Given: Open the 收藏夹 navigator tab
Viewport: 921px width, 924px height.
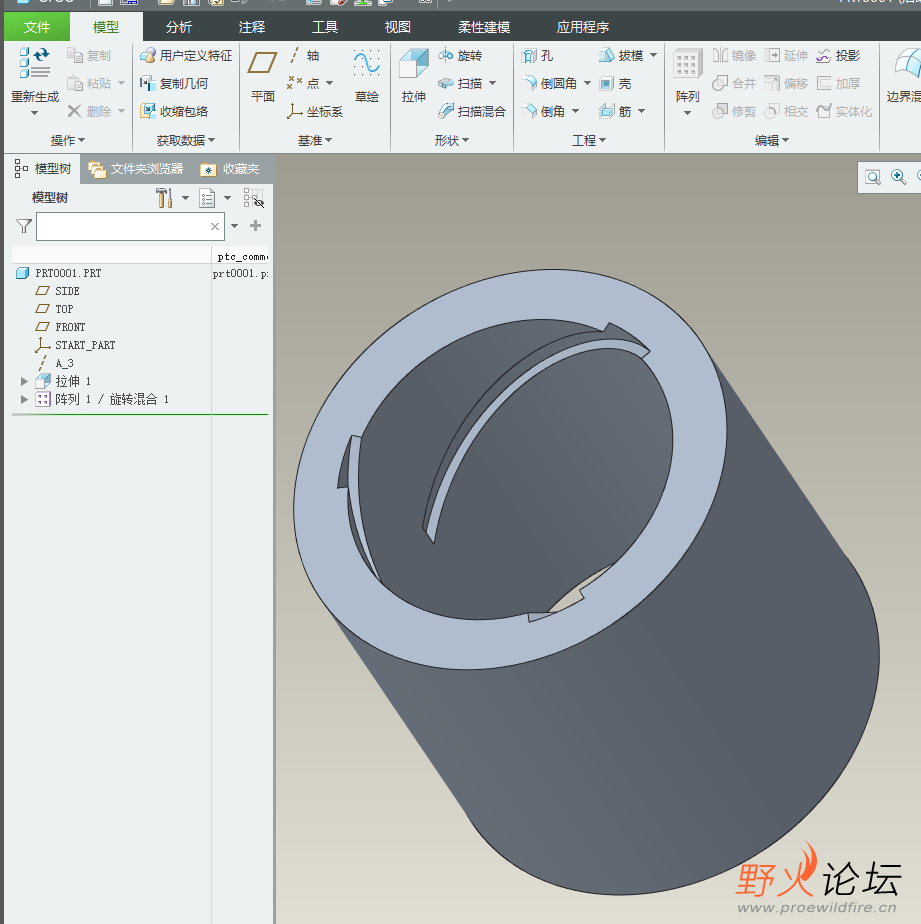Looking at the screenshot, I should click(230, 169).
